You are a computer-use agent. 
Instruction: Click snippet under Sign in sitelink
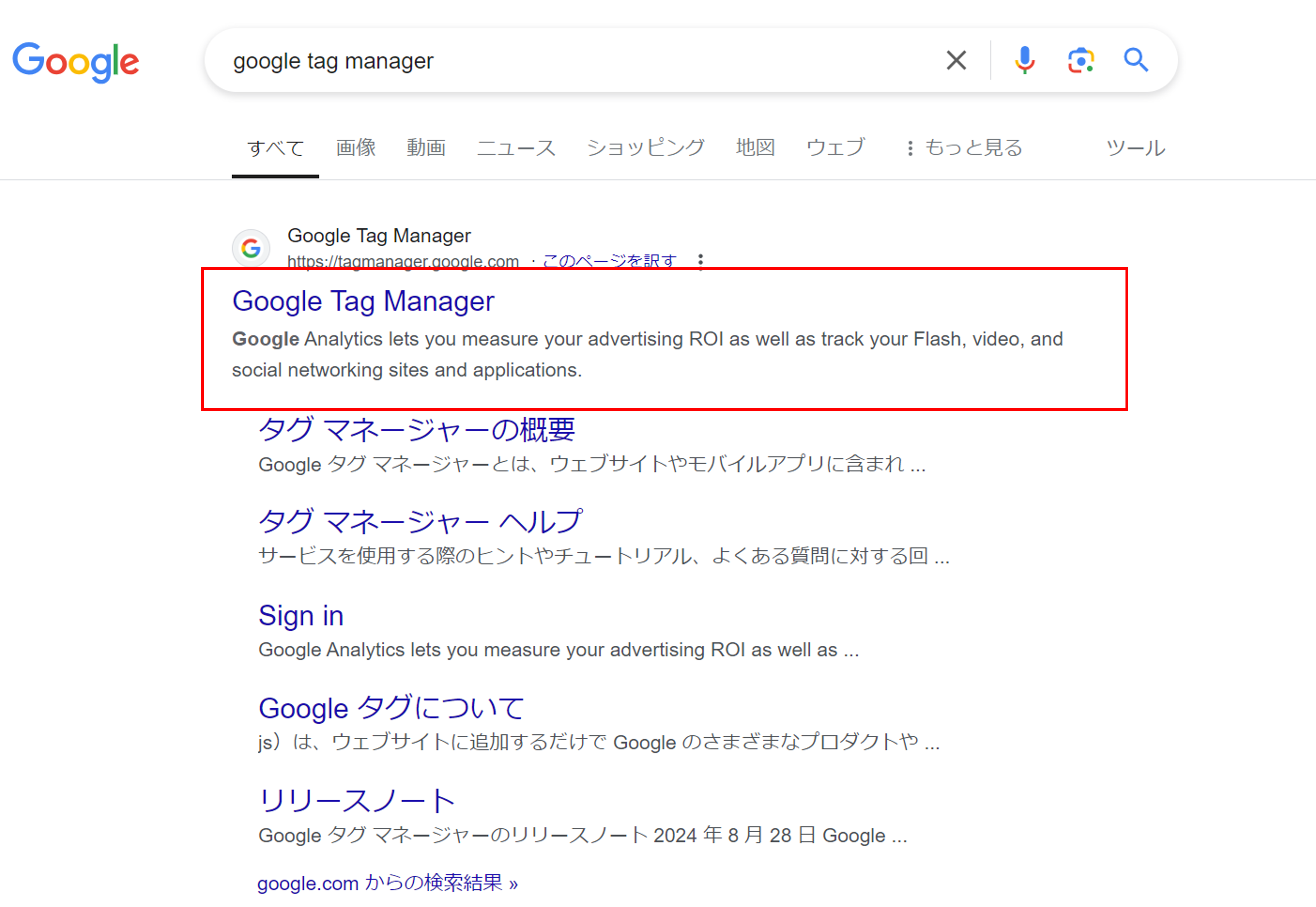coord(558,650)
